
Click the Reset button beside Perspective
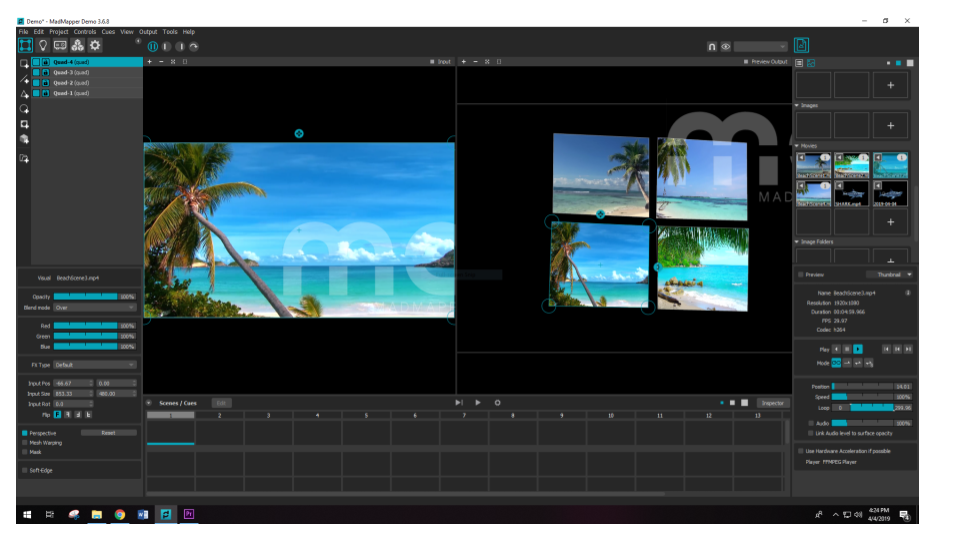click(108, 433)
